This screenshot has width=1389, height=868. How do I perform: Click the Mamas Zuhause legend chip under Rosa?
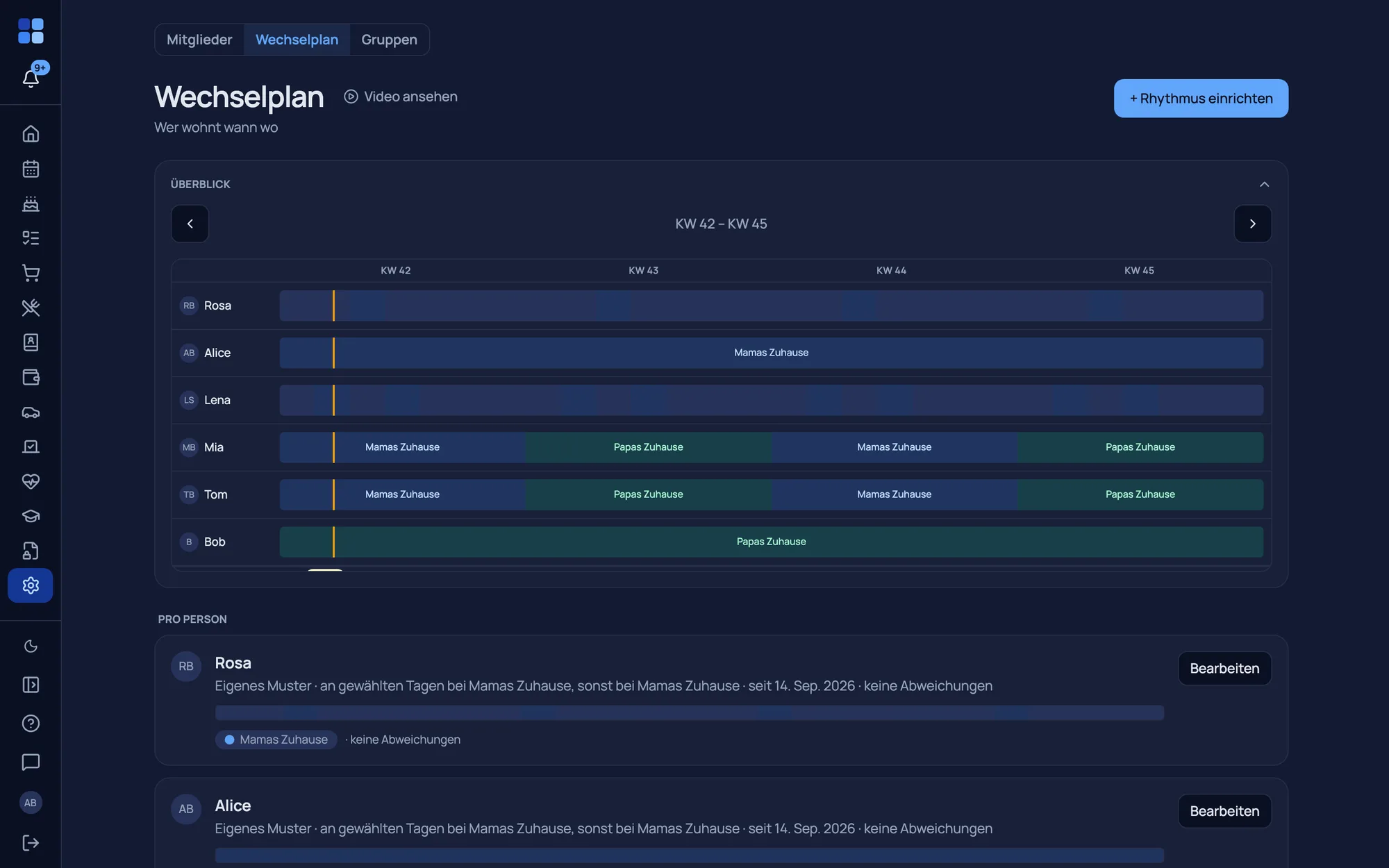tap(276, 740)
